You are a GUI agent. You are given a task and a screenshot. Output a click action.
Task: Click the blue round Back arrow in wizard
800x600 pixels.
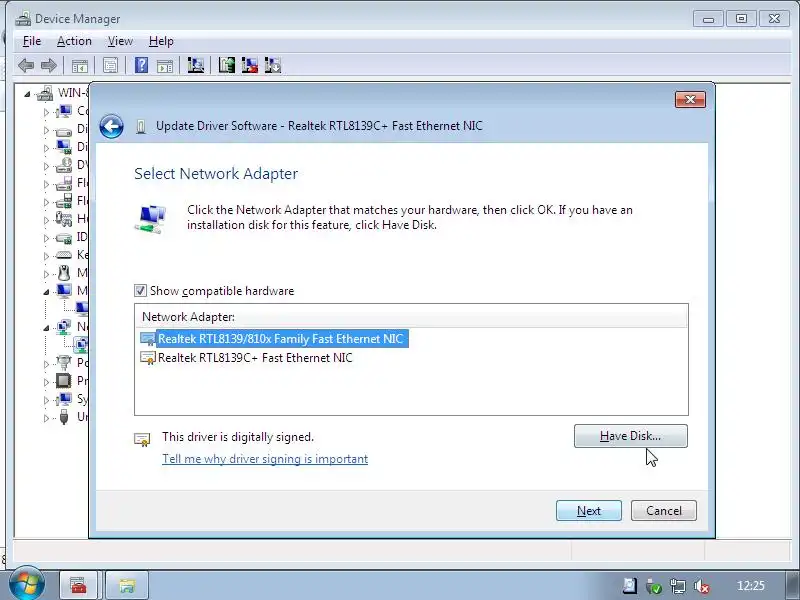(111, 126)
